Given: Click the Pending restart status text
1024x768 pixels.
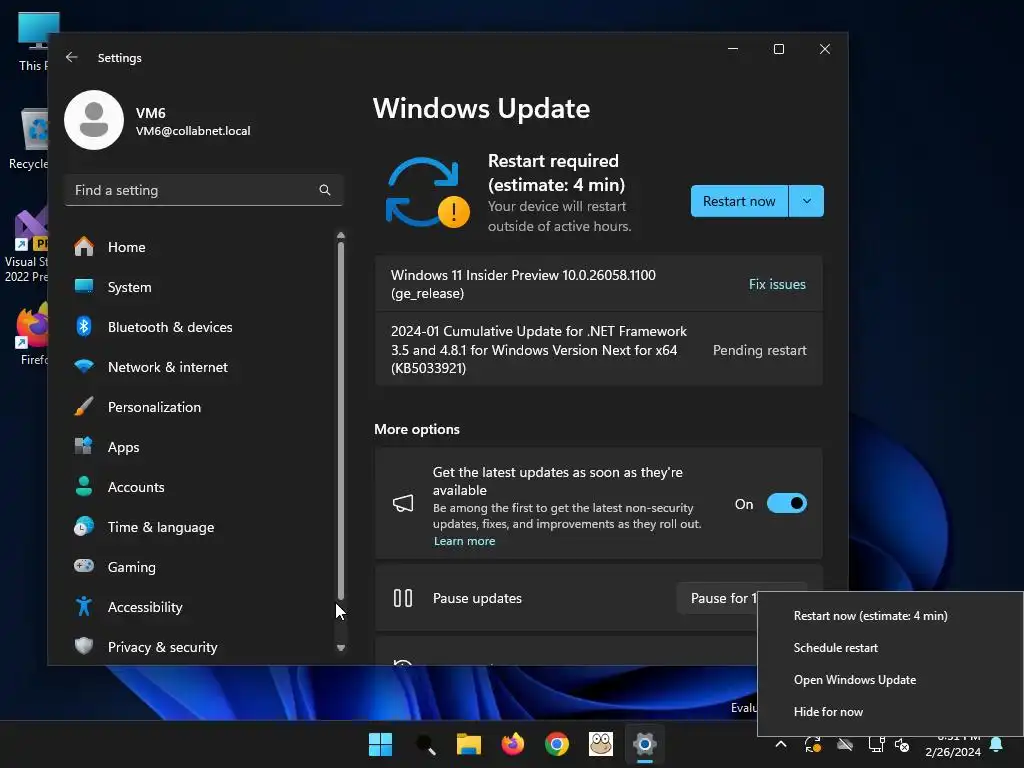Looking at the screenshot, I should 760,350.
